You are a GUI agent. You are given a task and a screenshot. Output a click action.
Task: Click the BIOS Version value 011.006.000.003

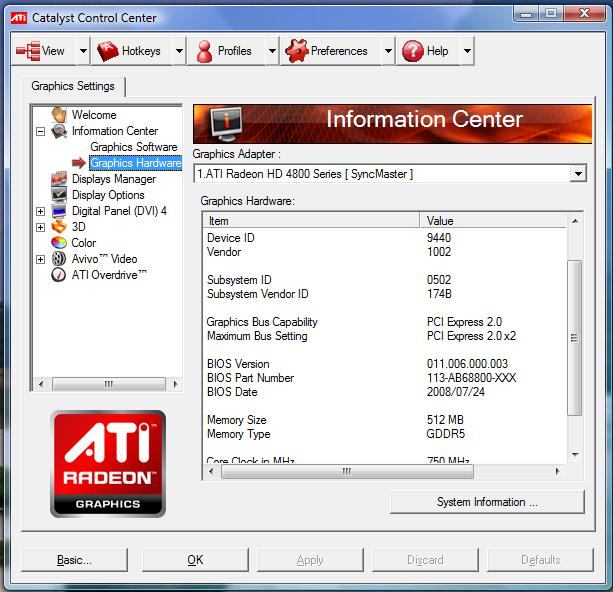(x=467, y=364)
